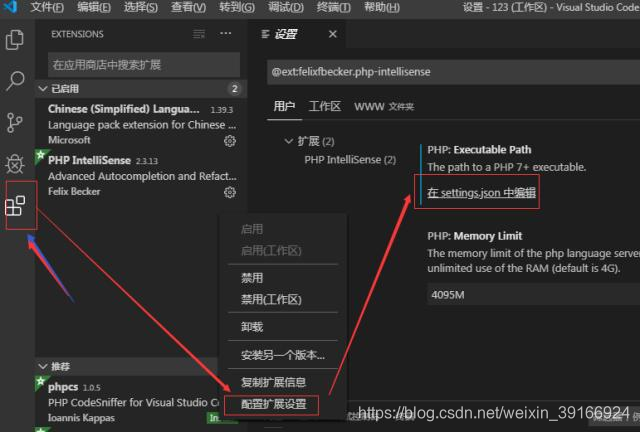Click the PHP: Executable Path setting title
This screenshot has height=432, width=640.
tap(479, 150)
